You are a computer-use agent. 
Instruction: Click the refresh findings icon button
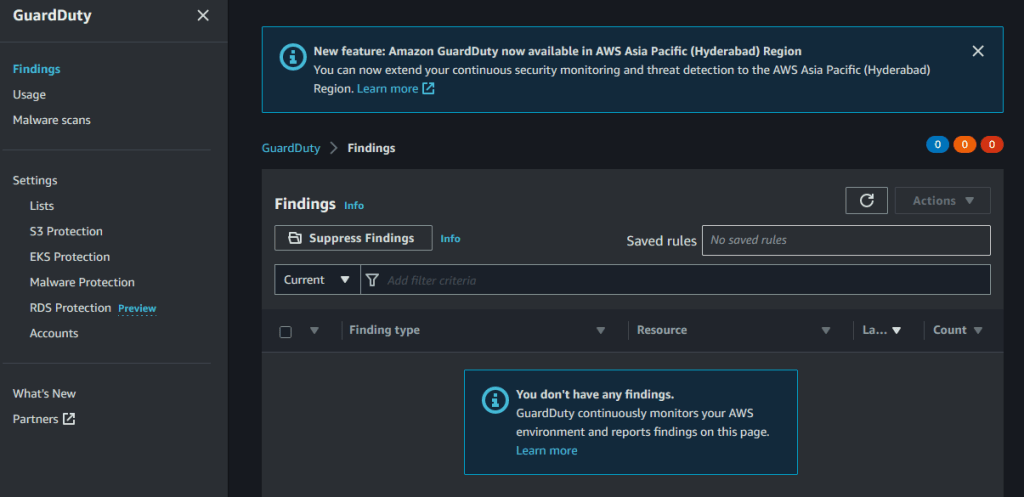(866, 201)
